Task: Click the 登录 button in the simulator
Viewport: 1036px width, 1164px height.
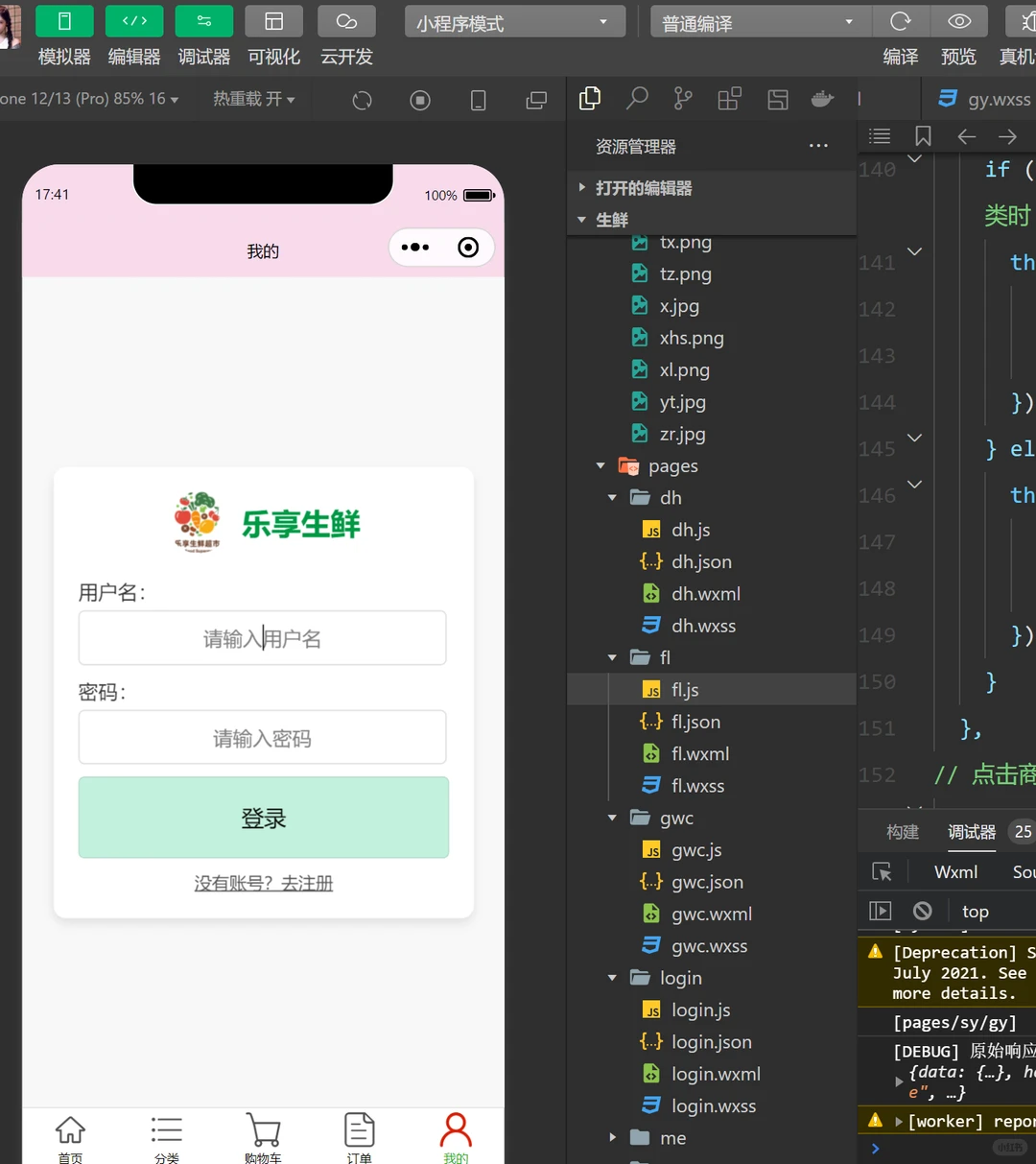Action: [263, 818]
